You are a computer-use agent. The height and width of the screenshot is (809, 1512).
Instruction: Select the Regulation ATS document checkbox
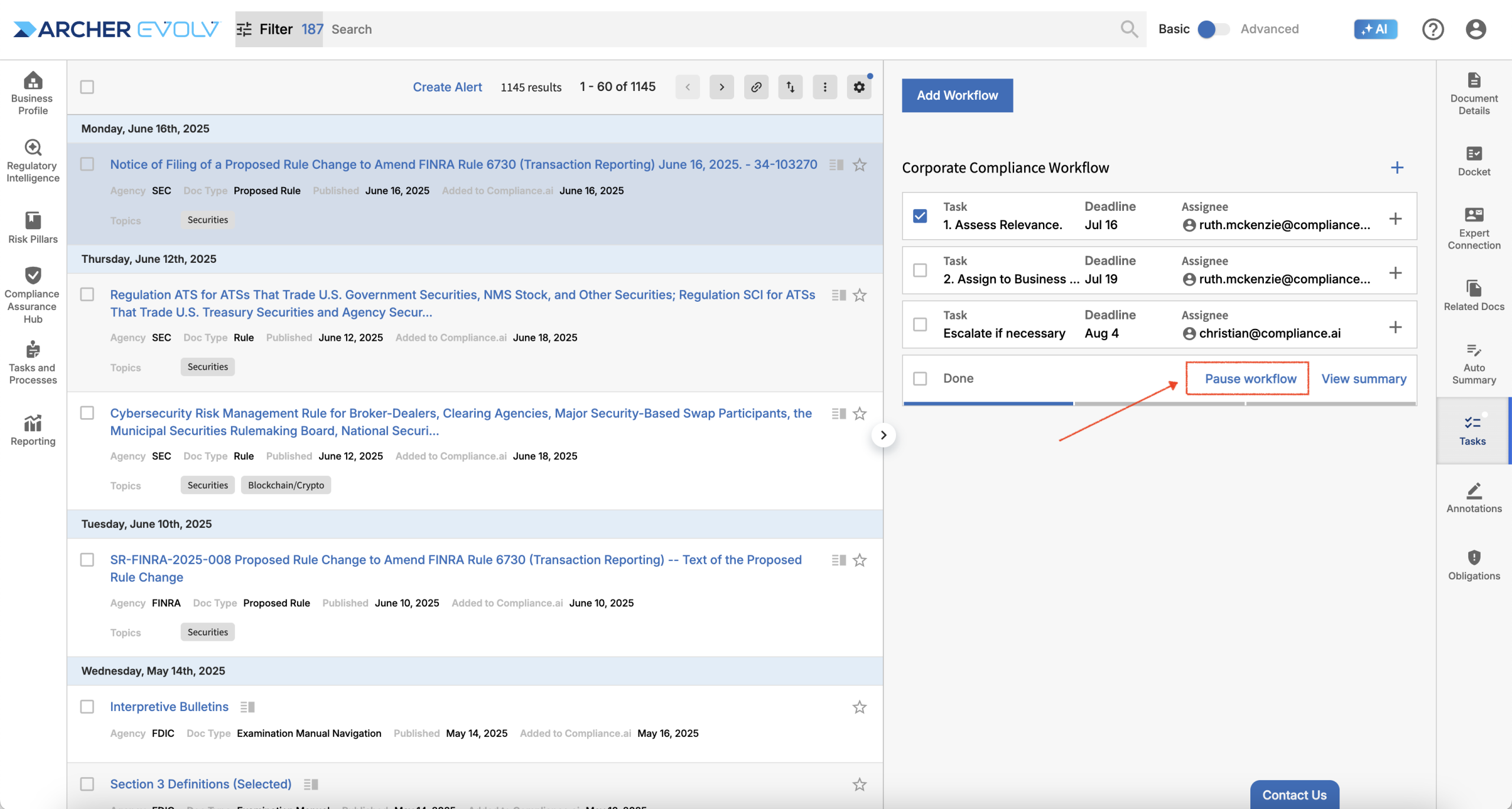point(87,295)
